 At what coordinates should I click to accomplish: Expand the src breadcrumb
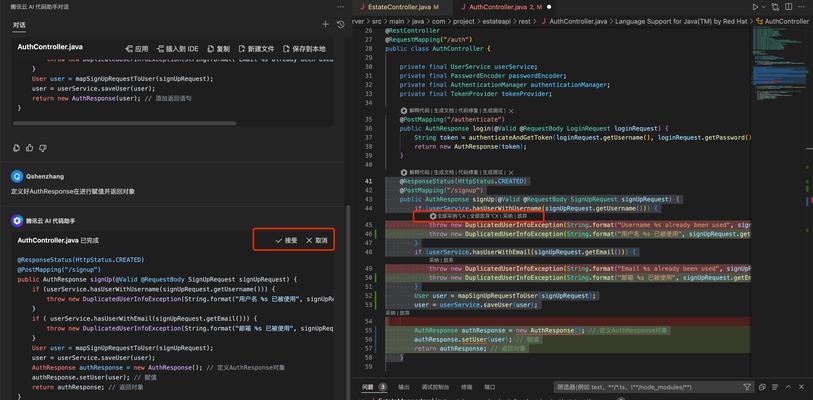[x=376, y=22]
